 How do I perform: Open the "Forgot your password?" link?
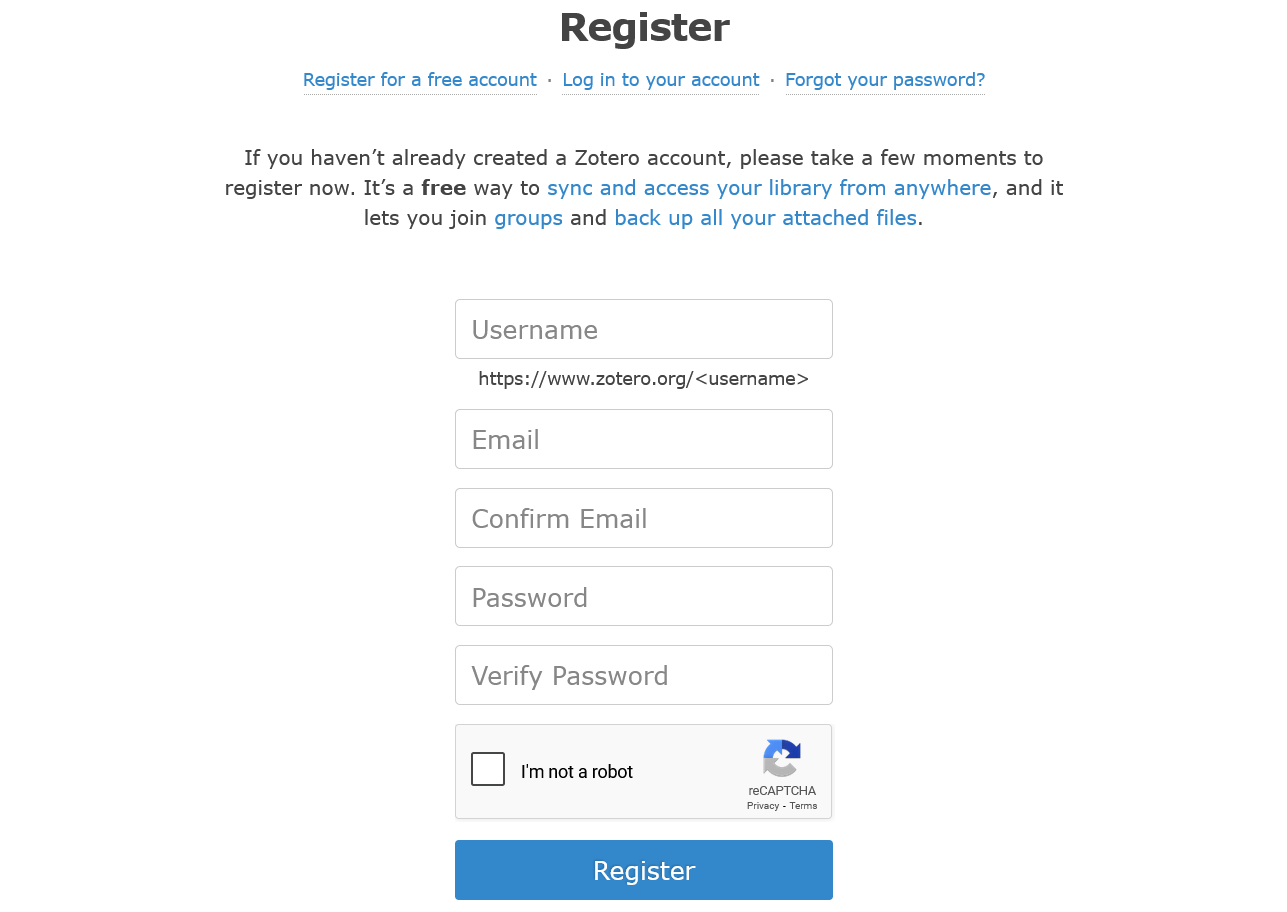click(885, 80)
